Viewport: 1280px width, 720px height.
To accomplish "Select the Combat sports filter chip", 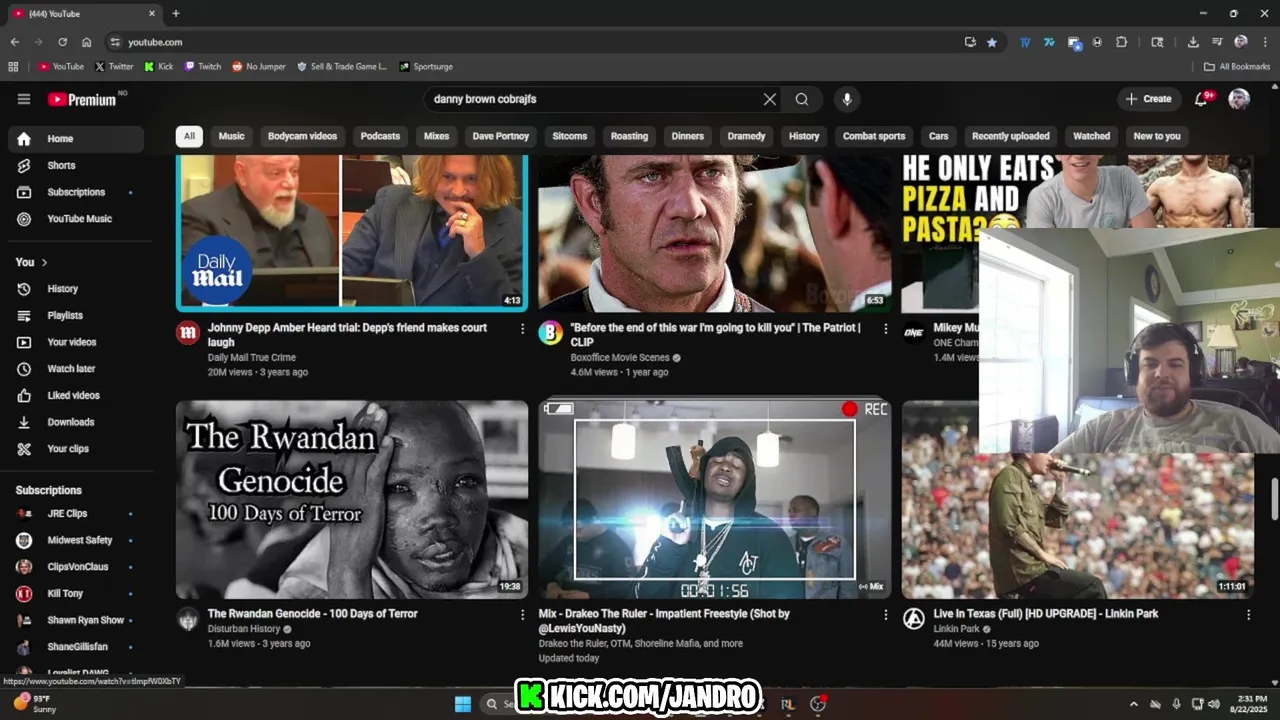I will pyautogui.click(x=874, y=136).
